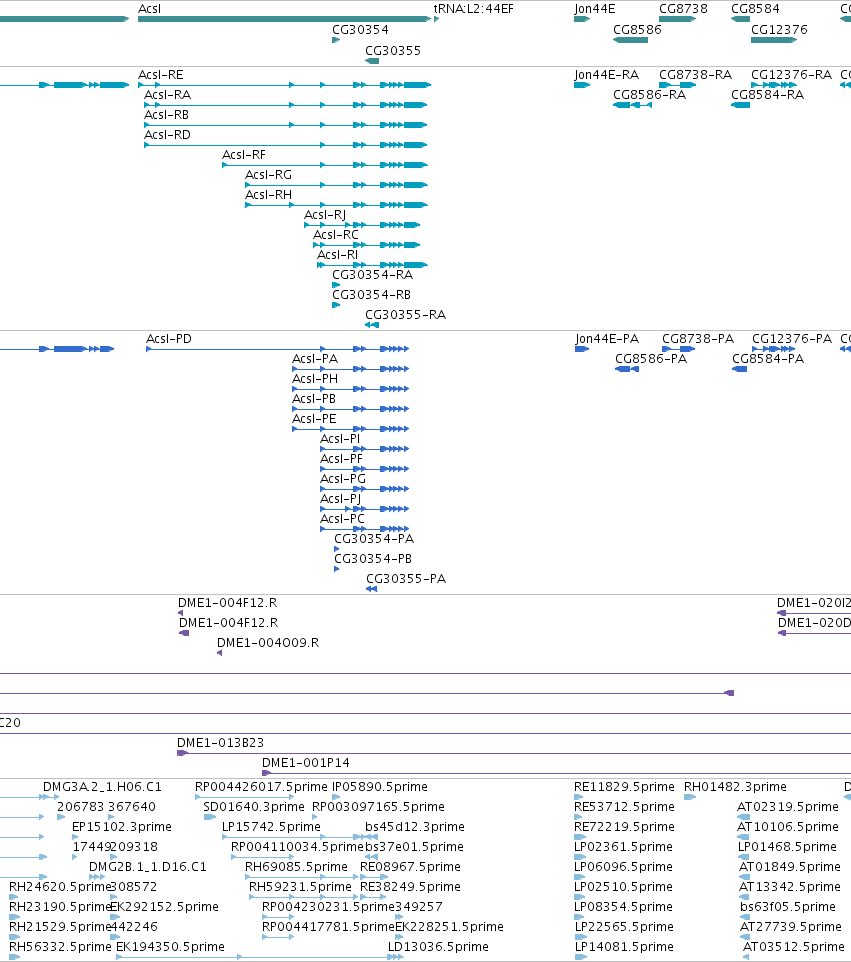Select transcript CG8738-RA
The width and height of the screenshot is (851, 962).
tap(695, 75)
